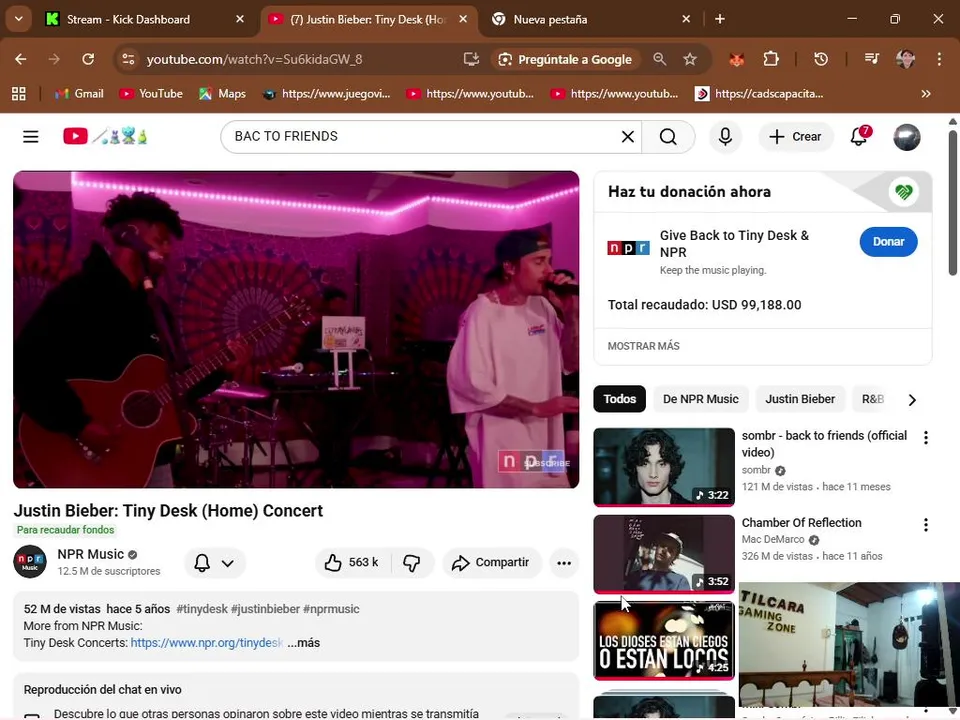Open NPR Music channel avatar

30,561
